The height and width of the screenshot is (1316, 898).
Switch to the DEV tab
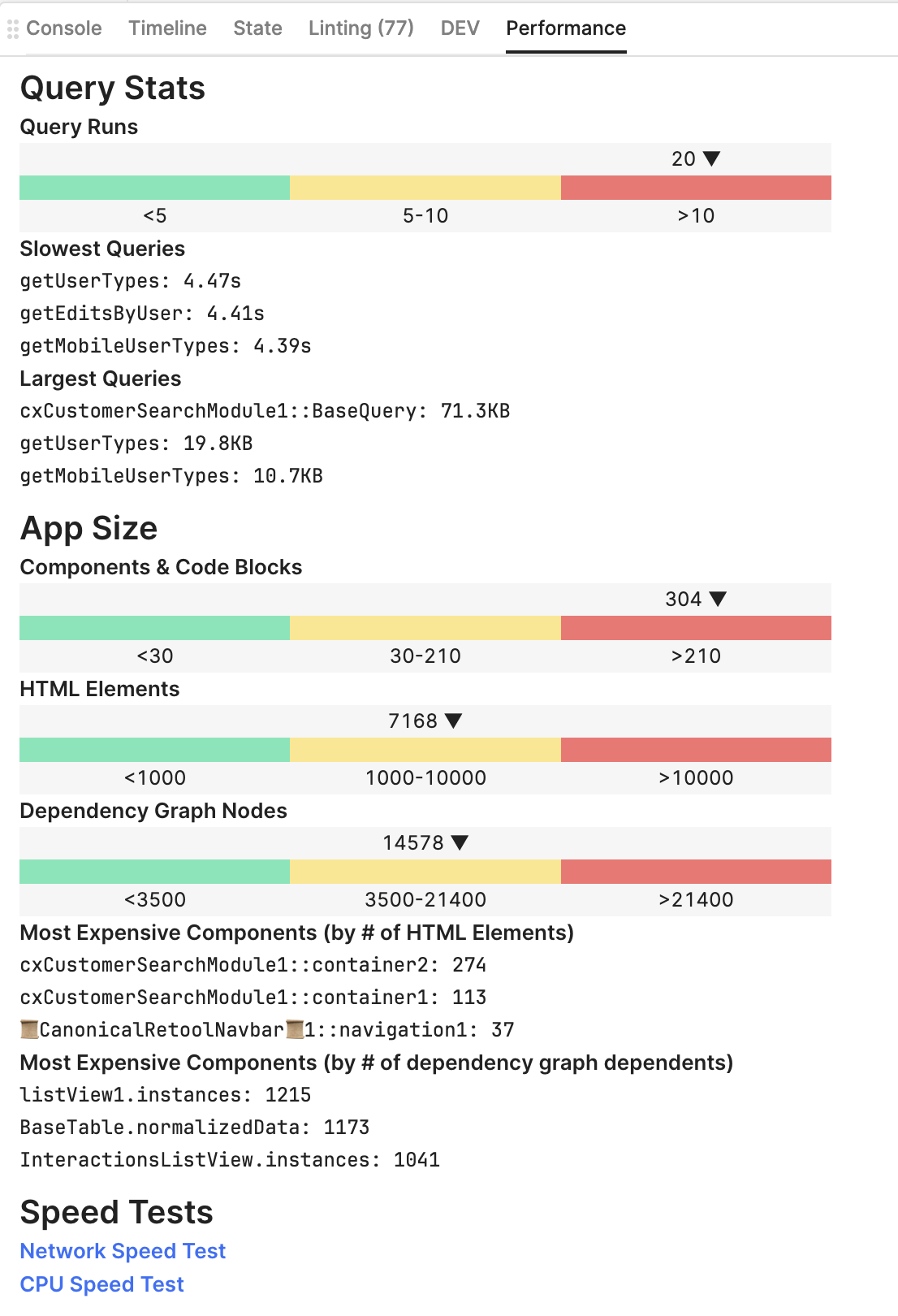460,28
